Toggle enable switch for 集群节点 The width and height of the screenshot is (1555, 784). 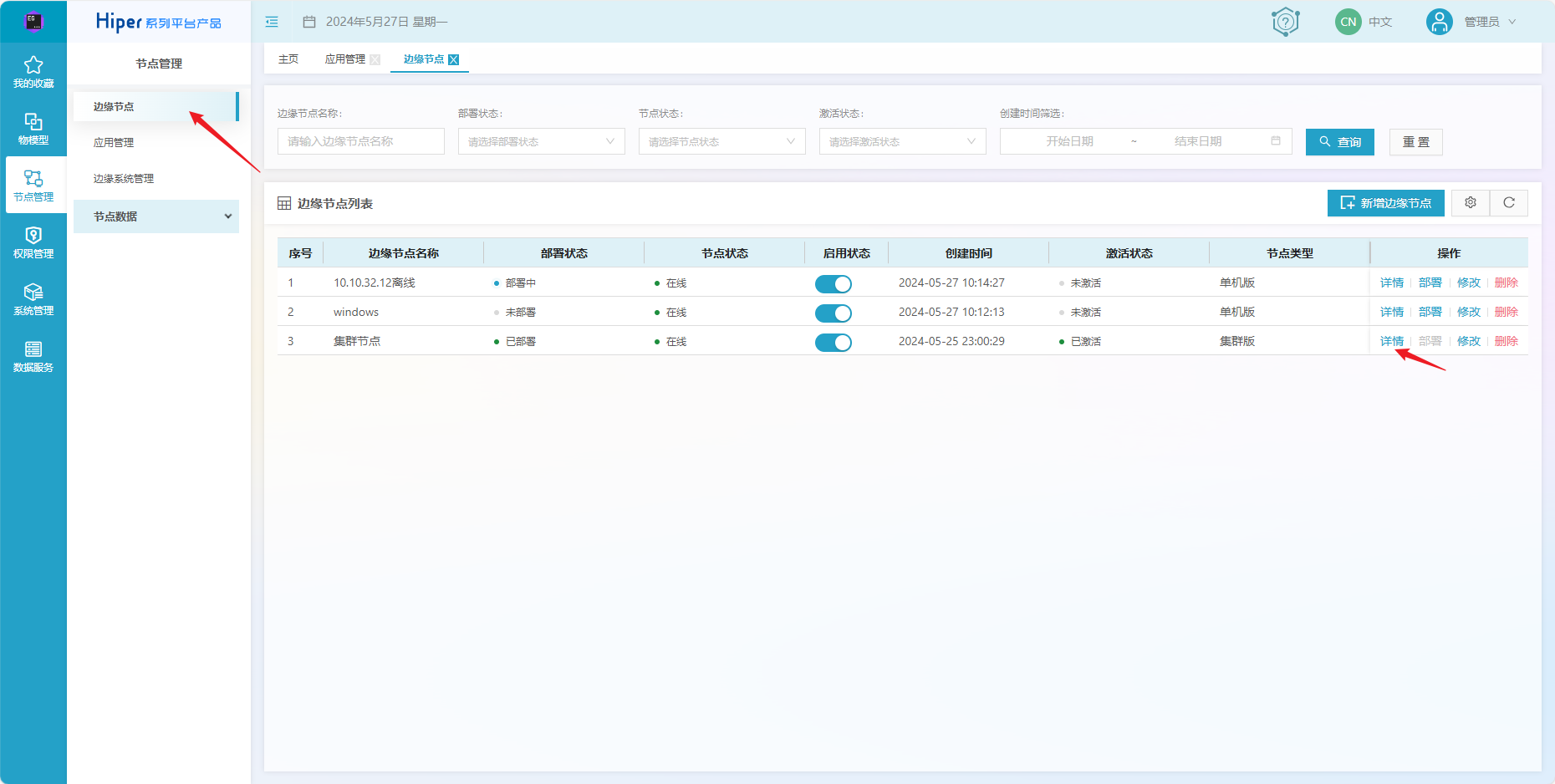click(834, 343)
